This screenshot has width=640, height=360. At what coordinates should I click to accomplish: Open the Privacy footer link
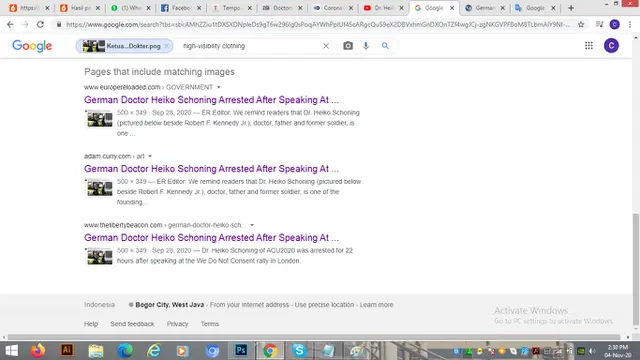pyautogui.click(x=177, y=324)
